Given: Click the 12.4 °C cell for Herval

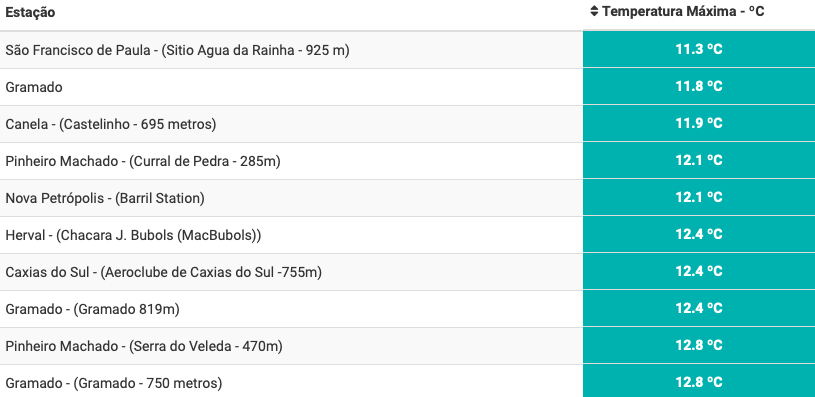Looking at the screenshot, I should [x=699, y=234].
